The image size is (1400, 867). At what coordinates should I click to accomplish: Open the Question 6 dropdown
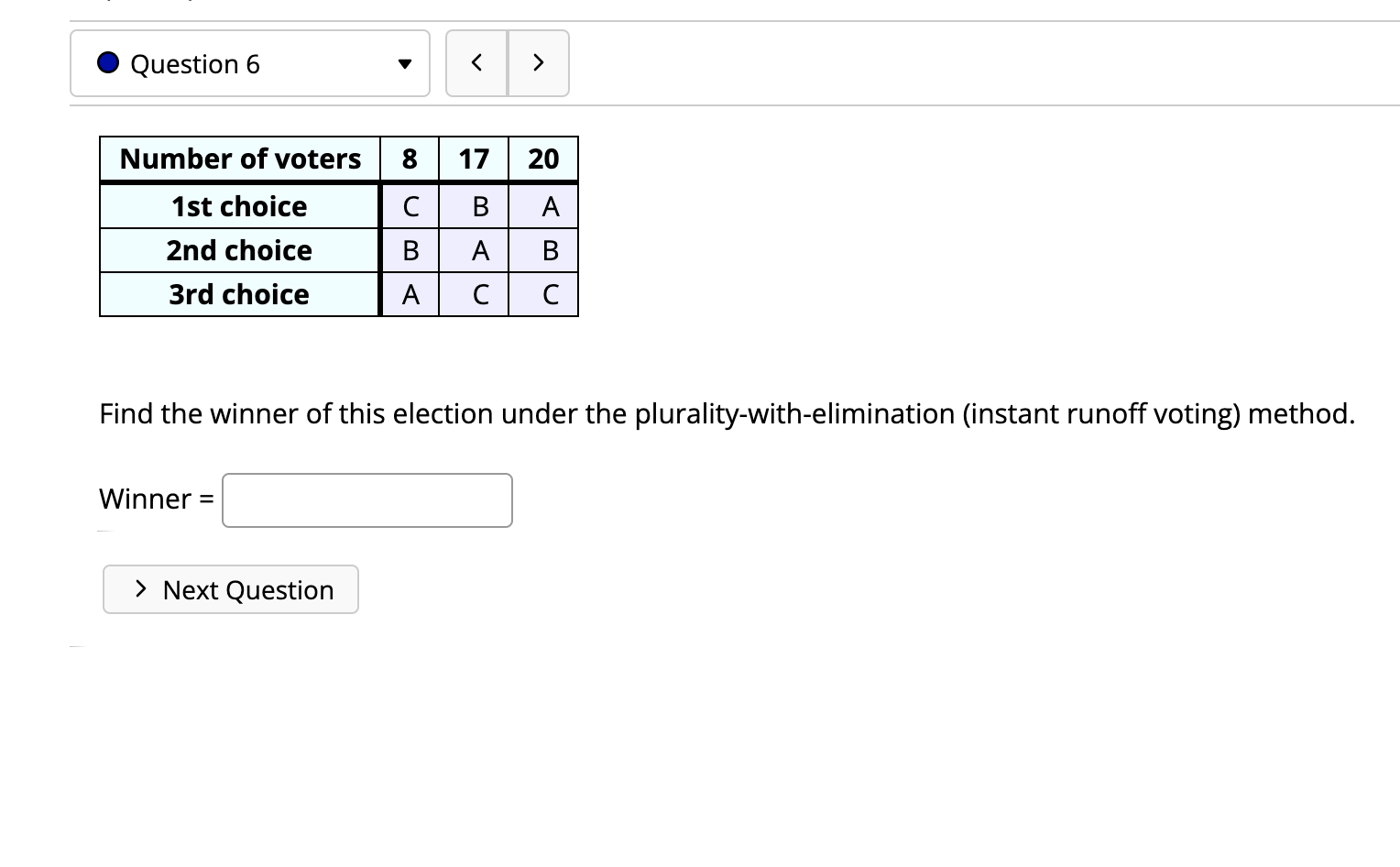tap(250, 63)
